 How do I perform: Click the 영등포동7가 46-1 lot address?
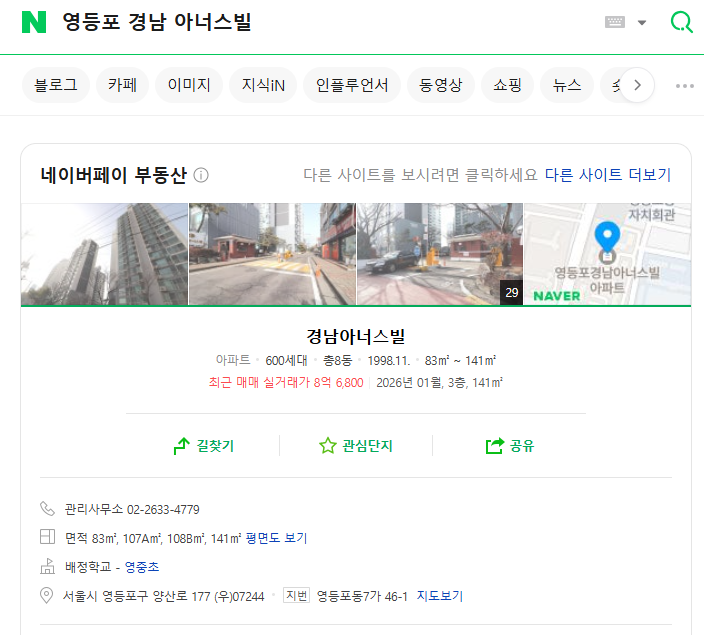click(362, 596)
